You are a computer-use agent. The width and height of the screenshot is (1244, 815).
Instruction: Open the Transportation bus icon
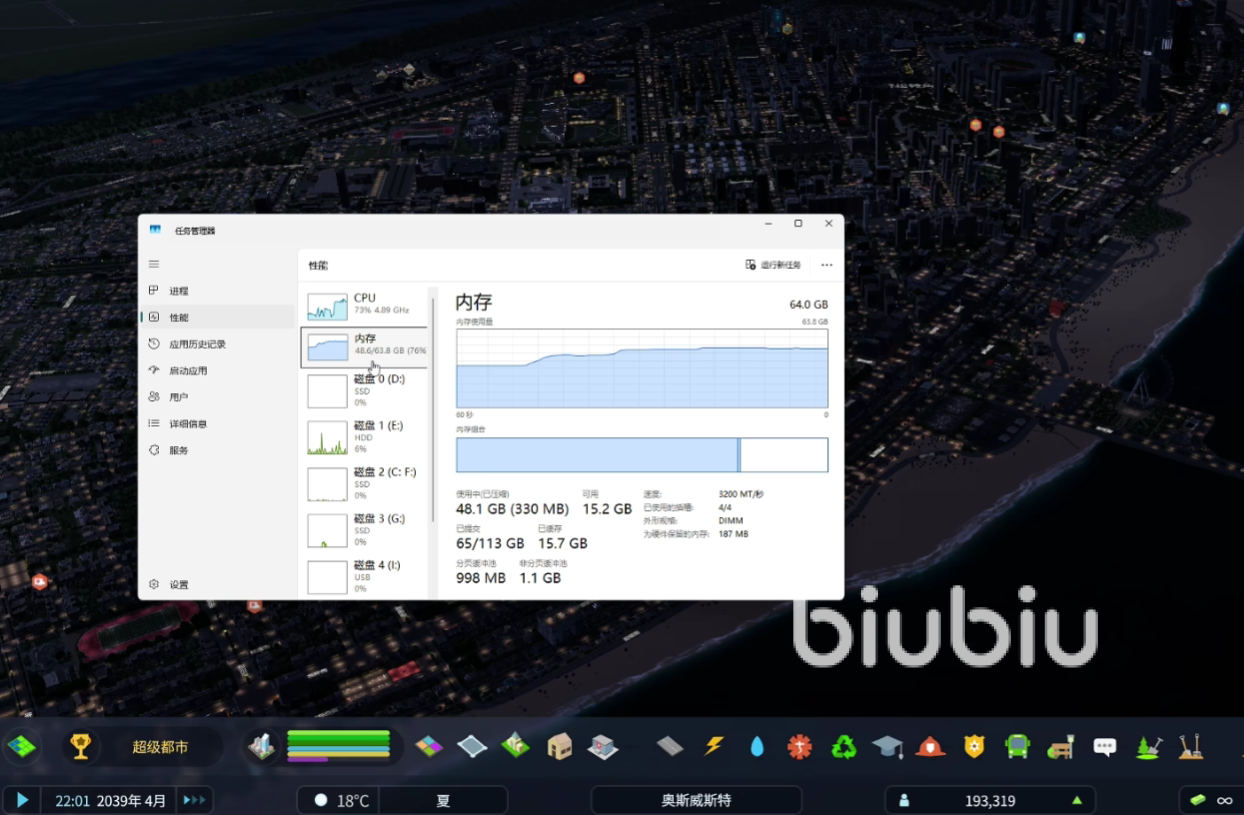[1018, 746]
